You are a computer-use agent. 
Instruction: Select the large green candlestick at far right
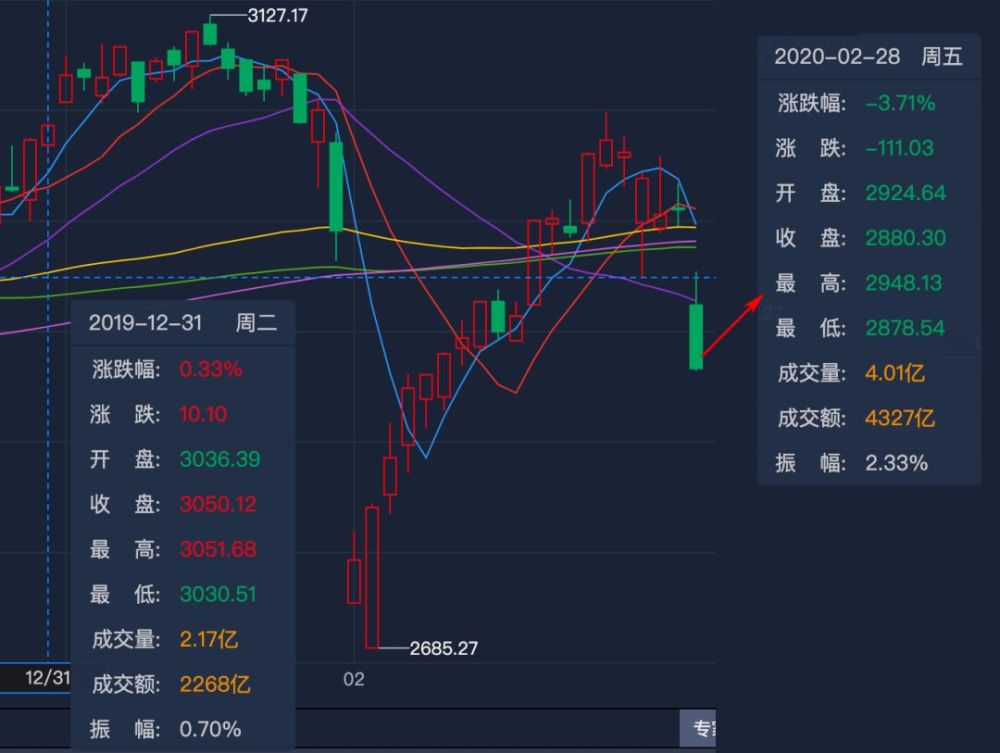click(696, 337)
